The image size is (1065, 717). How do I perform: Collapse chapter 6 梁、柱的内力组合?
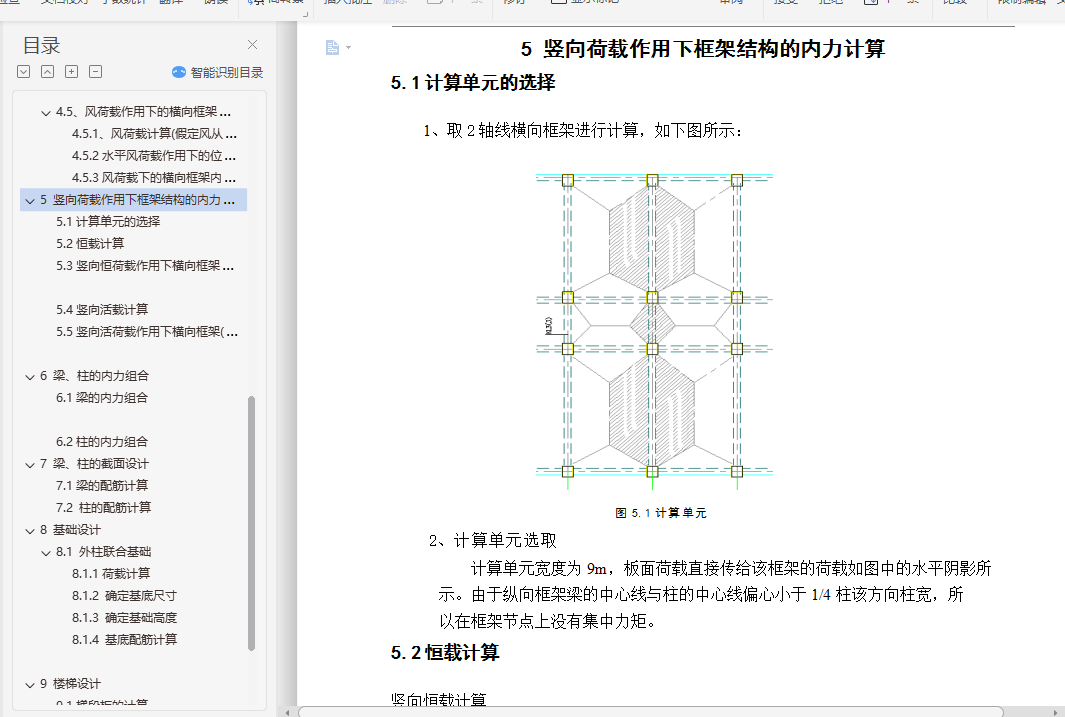(30, 377)
